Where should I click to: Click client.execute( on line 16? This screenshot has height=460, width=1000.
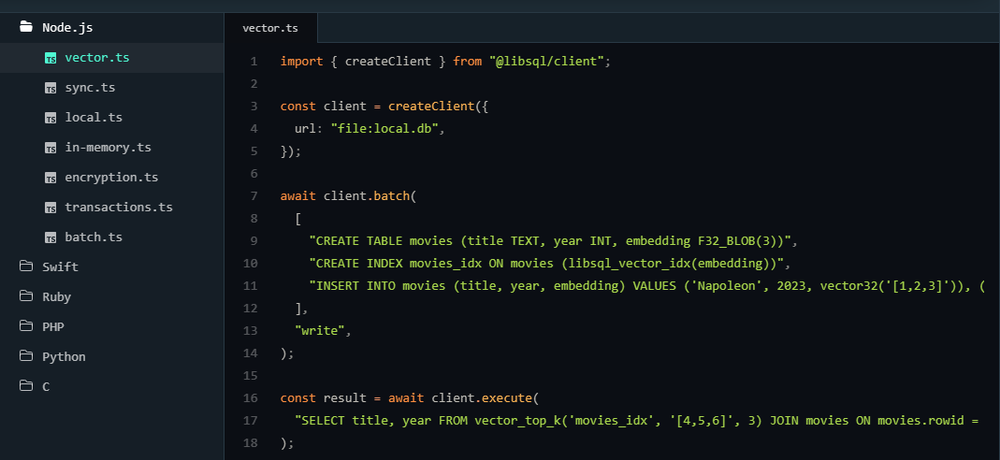pyautogui.click(x=485, y=398)
